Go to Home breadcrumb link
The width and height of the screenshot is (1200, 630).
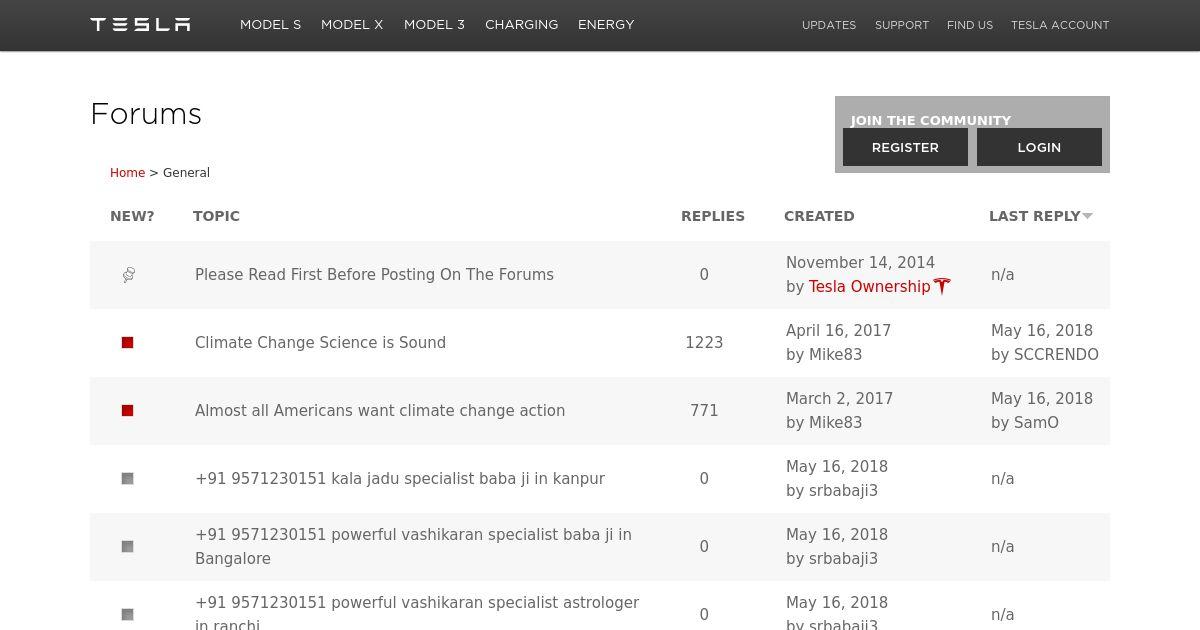pos(127,173)
